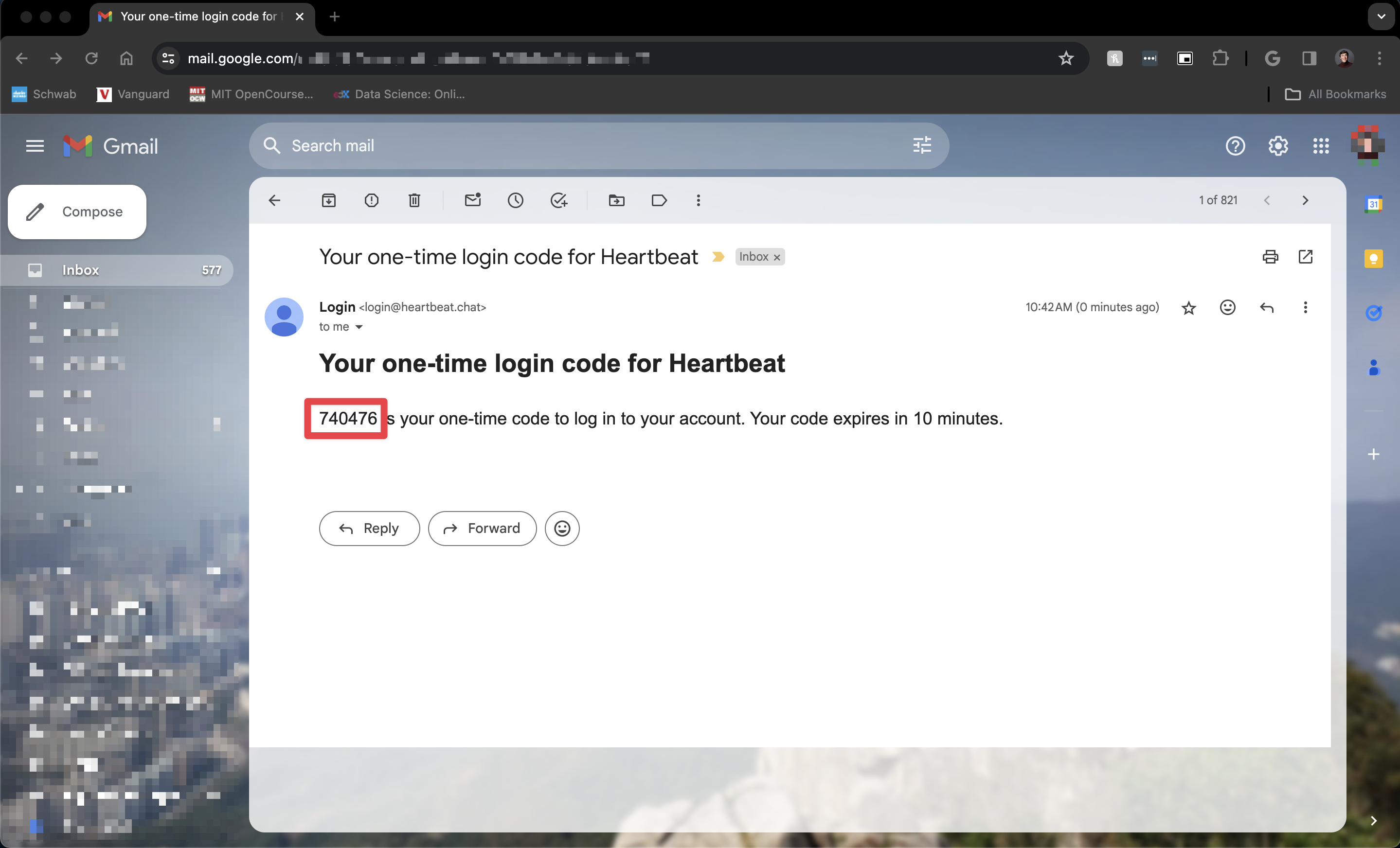Click the Forward button
Viewport: 1400px width, 848px height.
click(x=483, y=528)
